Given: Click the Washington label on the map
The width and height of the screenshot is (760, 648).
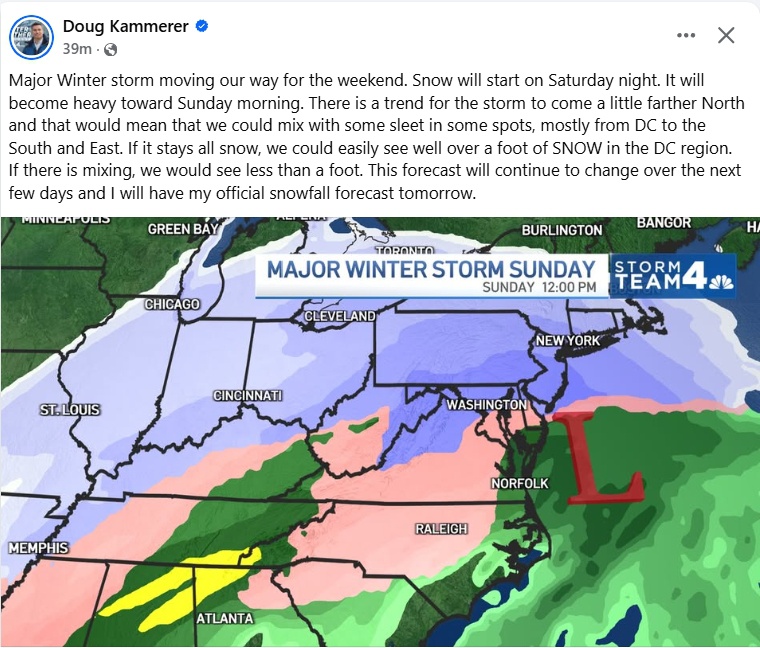Looking at the screenshot, I should (486, 405).
